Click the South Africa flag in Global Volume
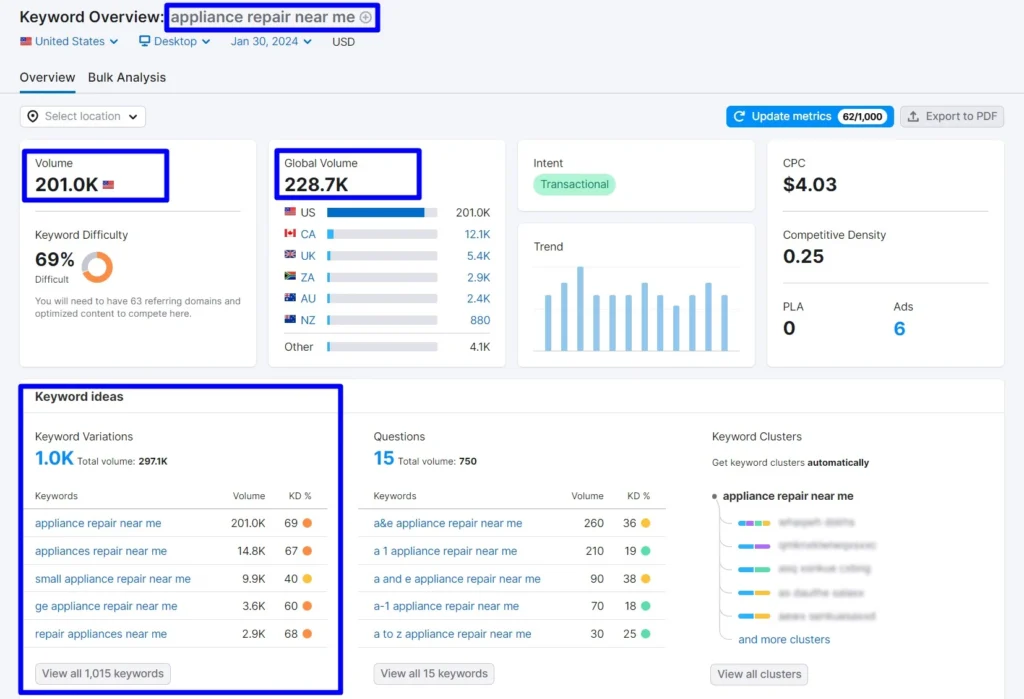Viewport: 1024px width, 699px height. coord(290,276)
